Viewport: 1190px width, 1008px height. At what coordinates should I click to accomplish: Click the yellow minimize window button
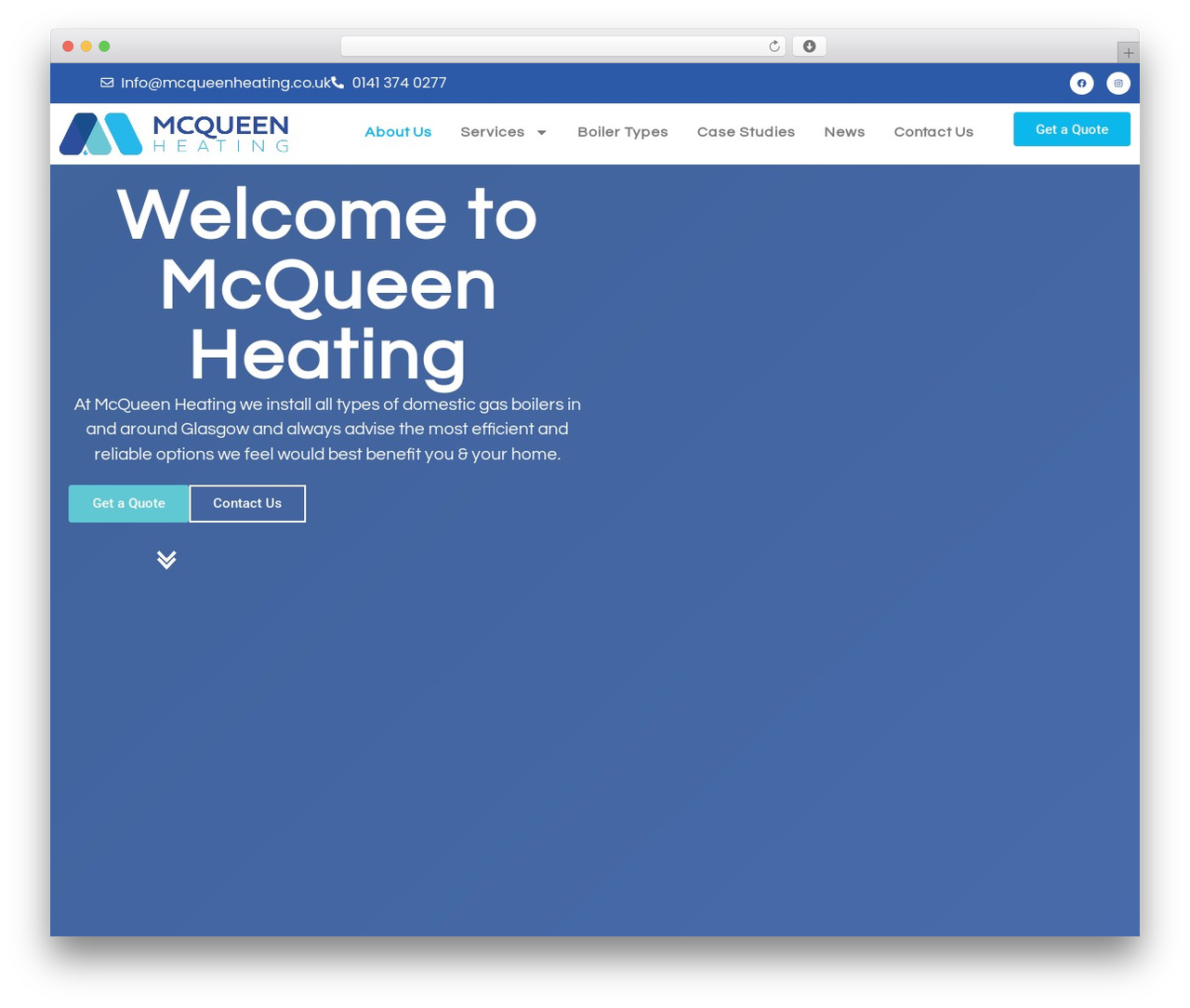coord(86,46)
